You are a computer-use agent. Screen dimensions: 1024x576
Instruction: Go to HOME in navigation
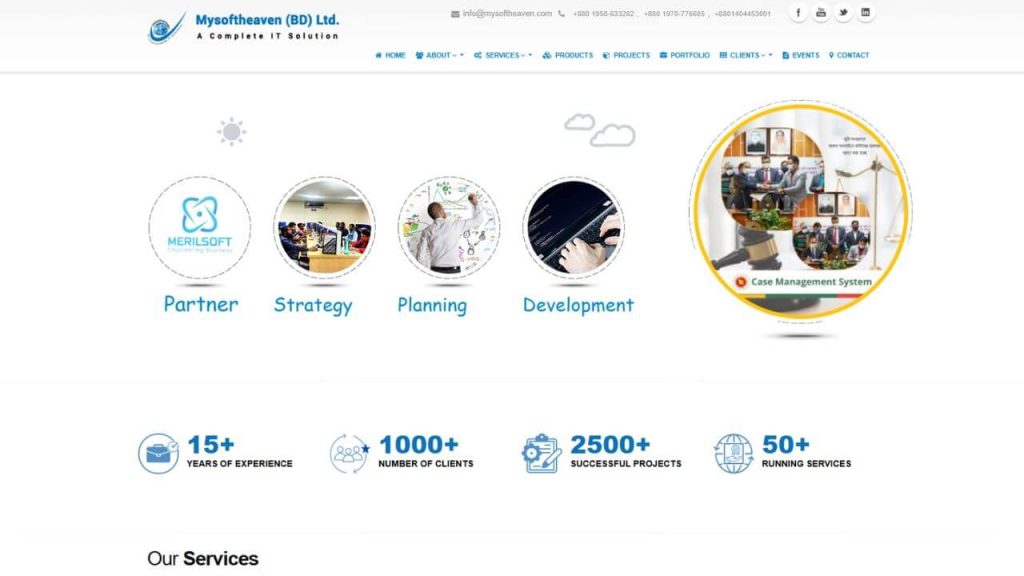point(390,56)
